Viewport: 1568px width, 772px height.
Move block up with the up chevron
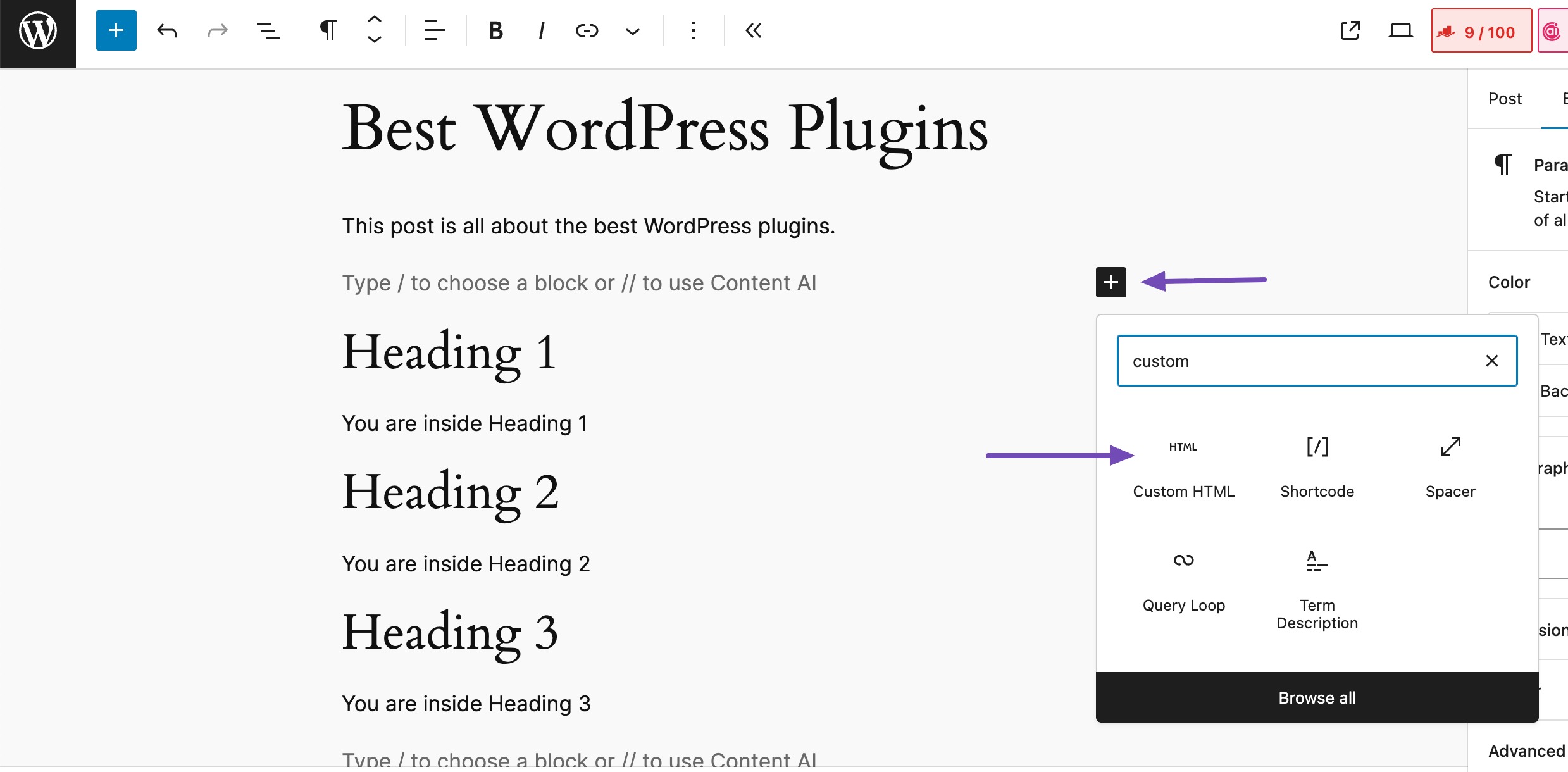click(375, 20)
